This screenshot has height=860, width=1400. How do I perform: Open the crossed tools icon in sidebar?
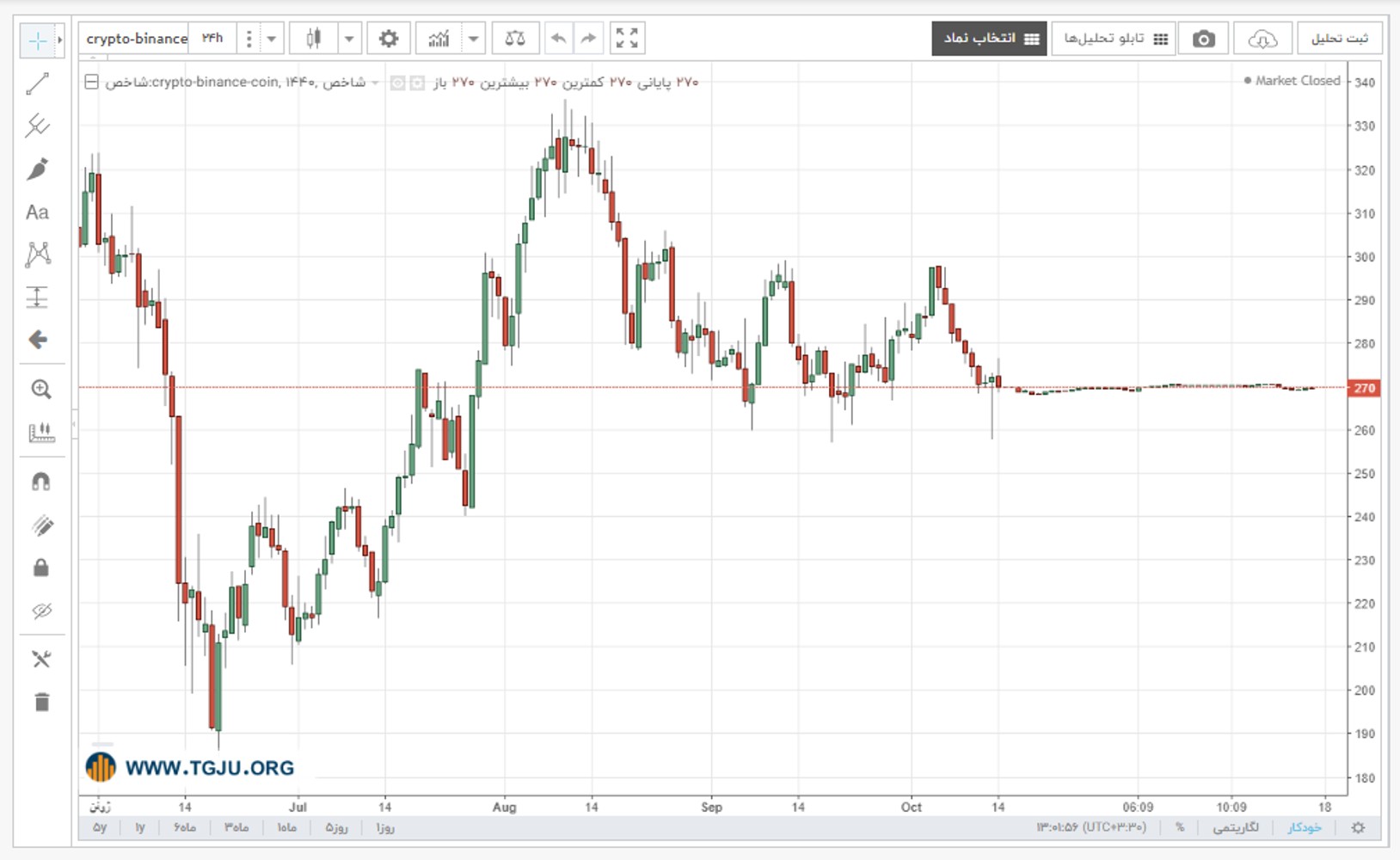tap(41, 659)
